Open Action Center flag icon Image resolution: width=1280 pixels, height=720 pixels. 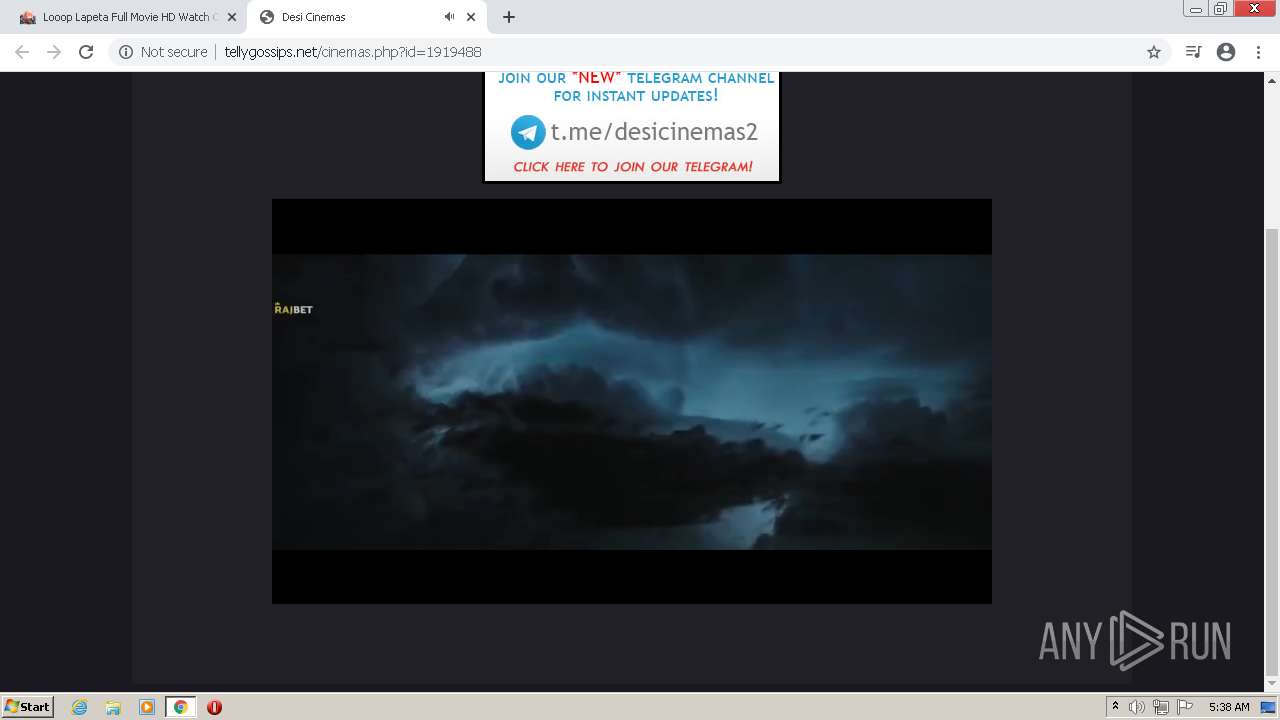[1185, 707]
